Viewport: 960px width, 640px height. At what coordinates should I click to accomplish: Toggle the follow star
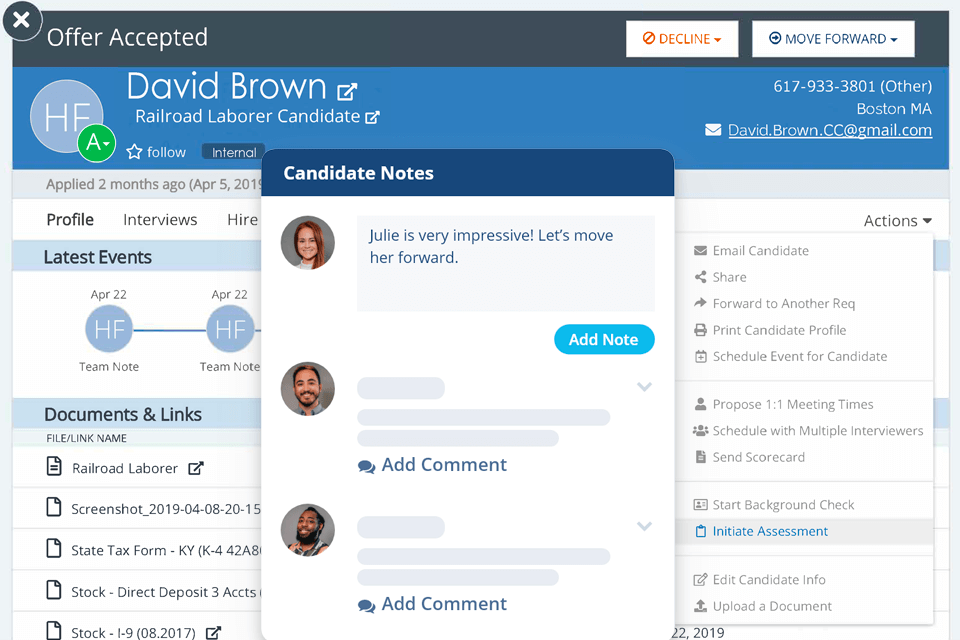point(134,152)
